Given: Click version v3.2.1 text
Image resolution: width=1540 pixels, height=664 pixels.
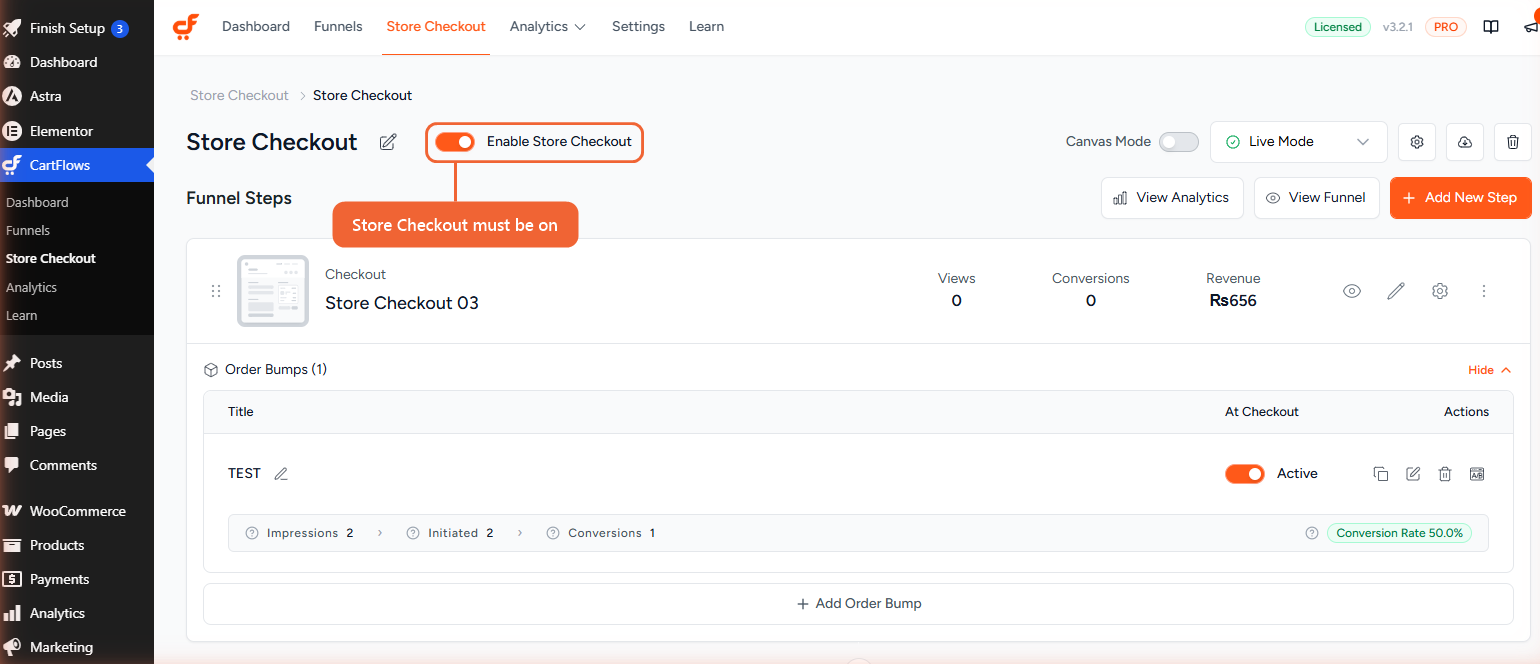Looking at the screenshot, I should click(1397, 28).
